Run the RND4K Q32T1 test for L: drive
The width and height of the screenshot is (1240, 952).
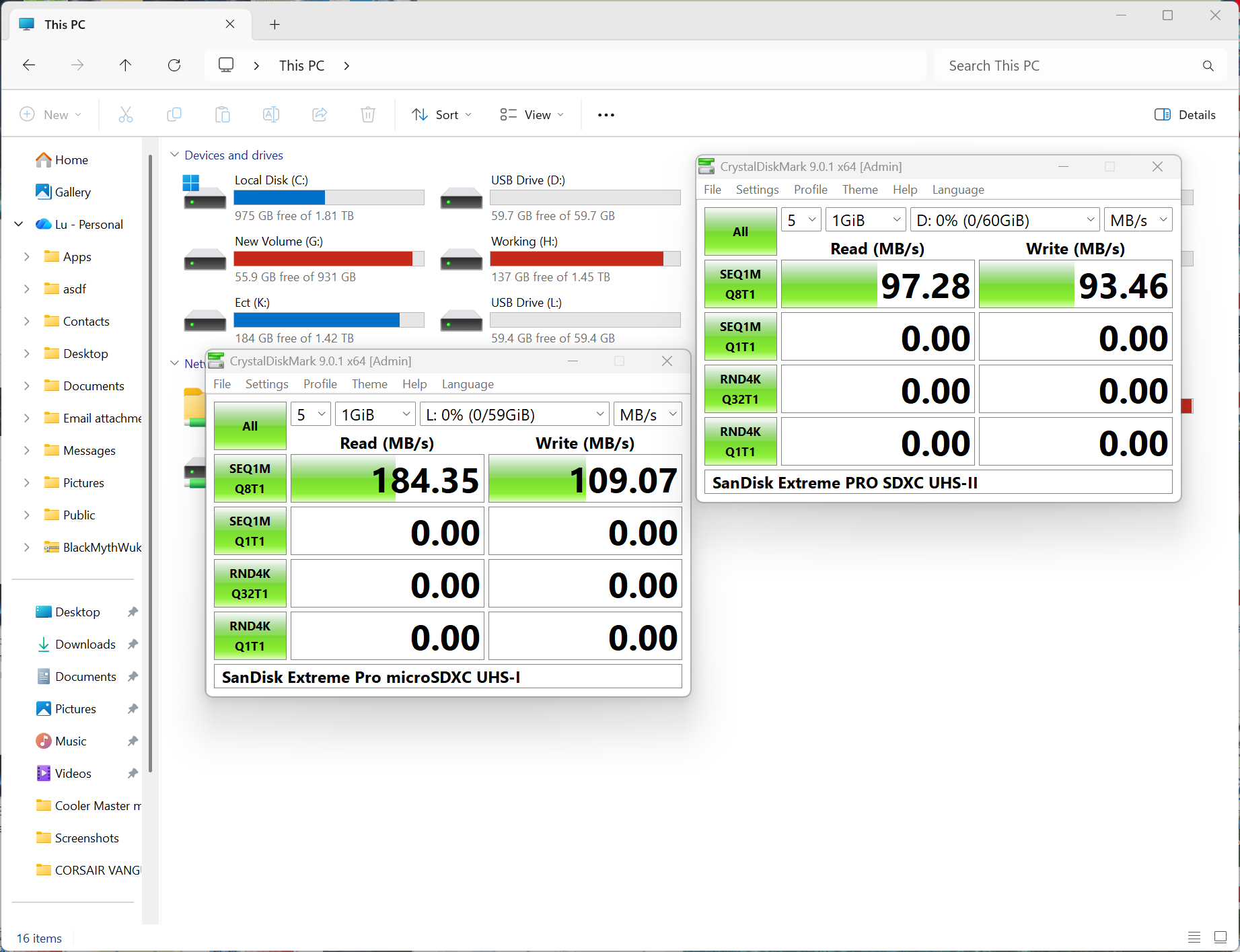tap(250, 583)
